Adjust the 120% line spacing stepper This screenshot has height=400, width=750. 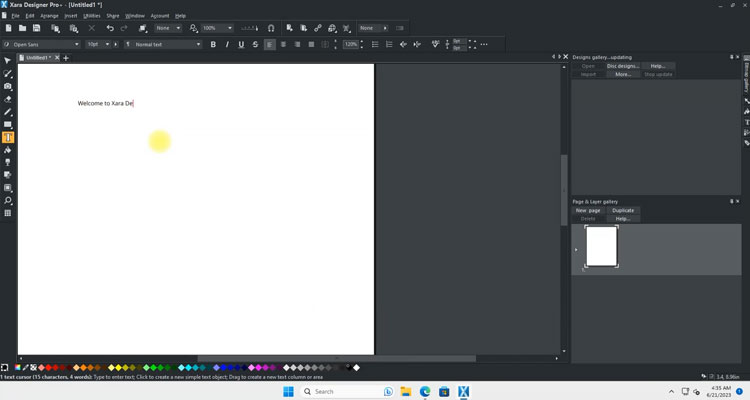click(x=362, y=44)
